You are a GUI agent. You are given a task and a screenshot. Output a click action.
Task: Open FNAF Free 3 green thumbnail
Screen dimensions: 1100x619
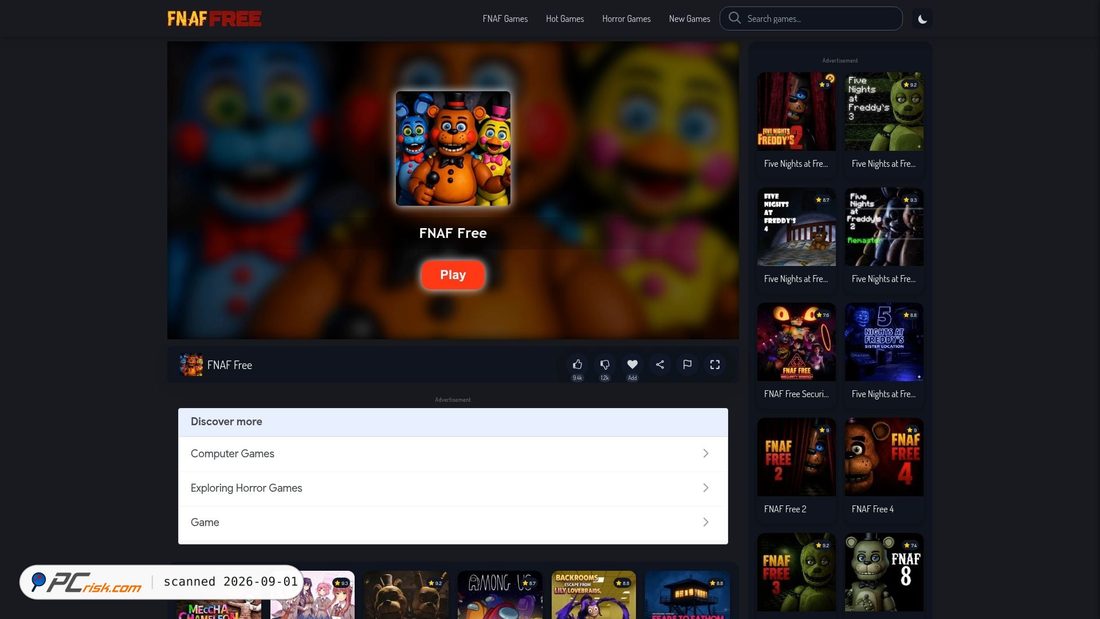[796, 572]
